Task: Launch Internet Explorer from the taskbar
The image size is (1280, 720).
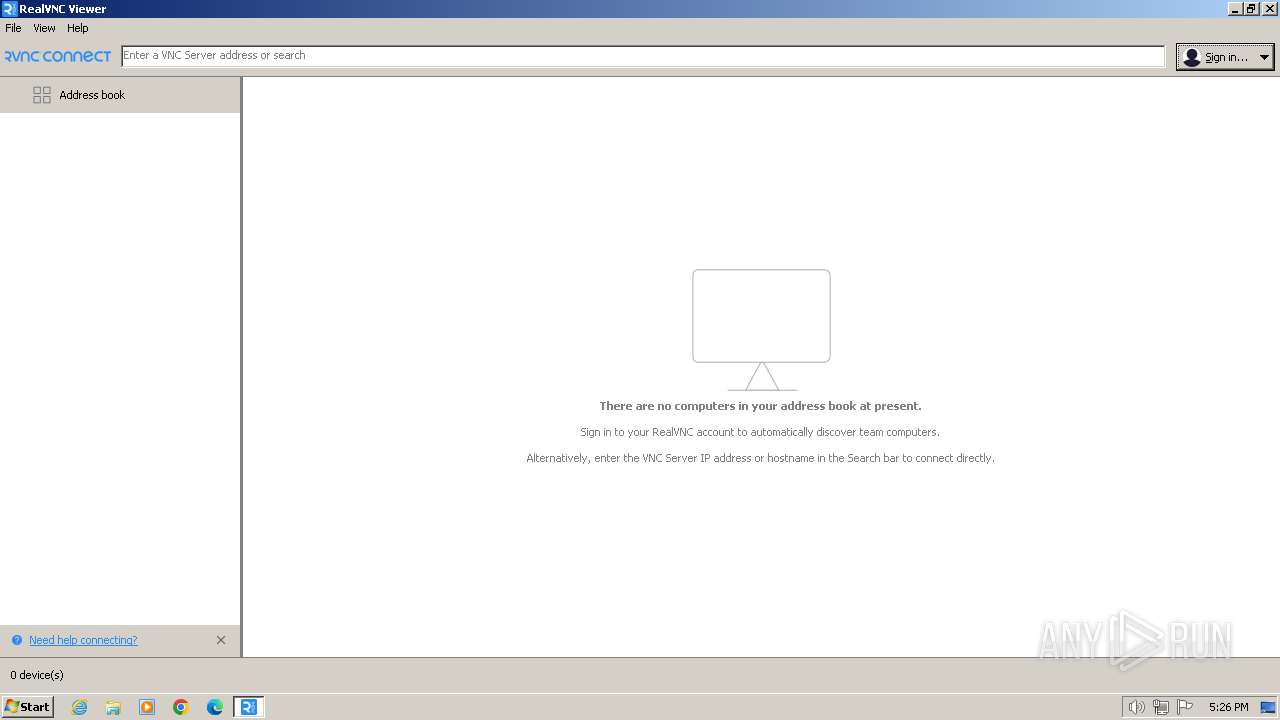Action: (x=79, y=707)
